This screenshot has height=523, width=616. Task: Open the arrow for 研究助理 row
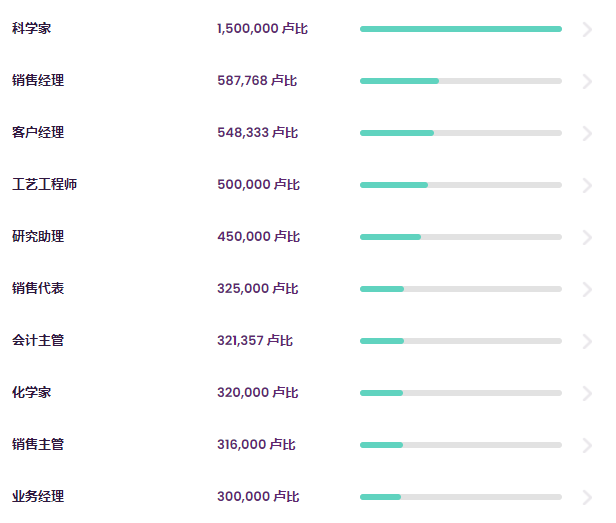[587, 237]
